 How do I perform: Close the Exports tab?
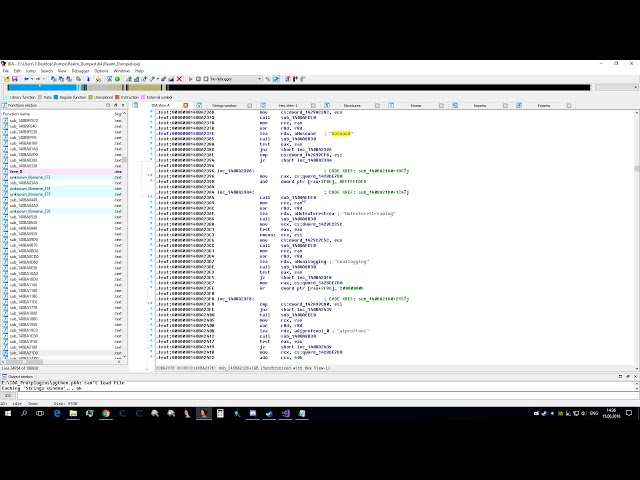click(x=569, y=105)
